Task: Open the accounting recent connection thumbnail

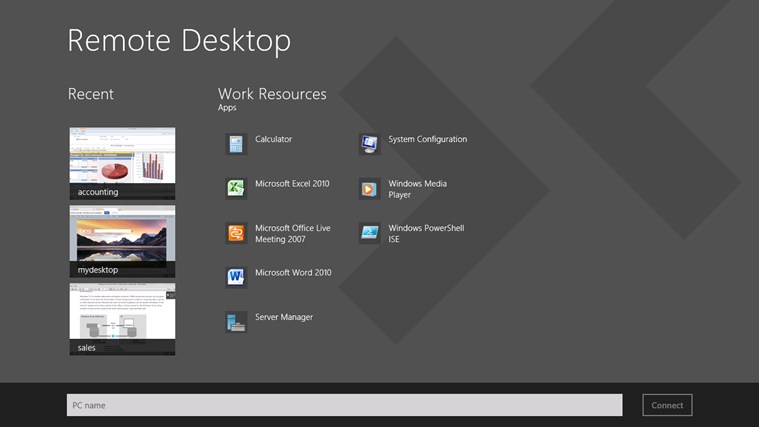Action: click(x=122, y=164)
